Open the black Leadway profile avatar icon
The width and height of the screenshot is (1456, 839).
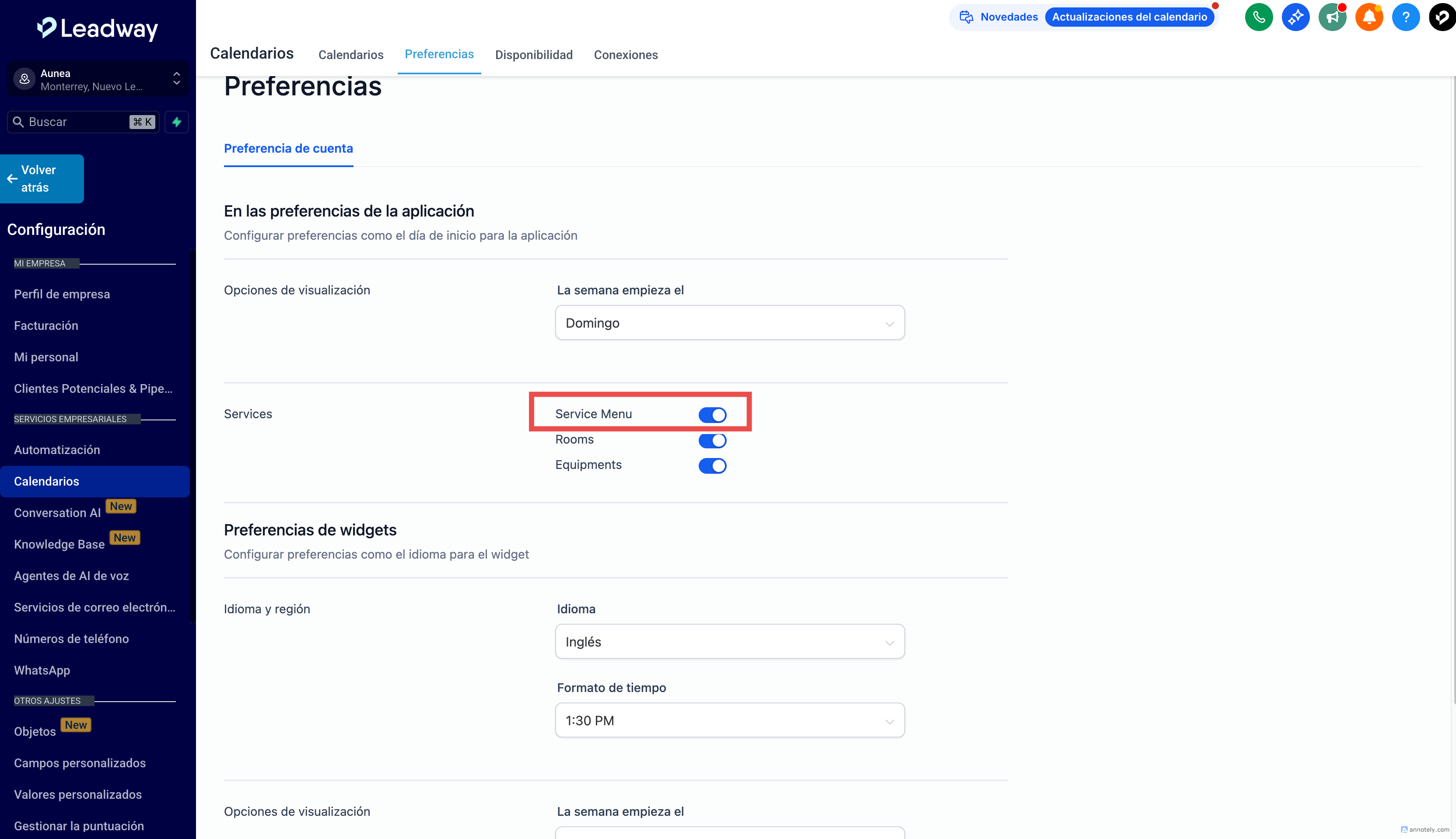click(x=1442, y=17)
